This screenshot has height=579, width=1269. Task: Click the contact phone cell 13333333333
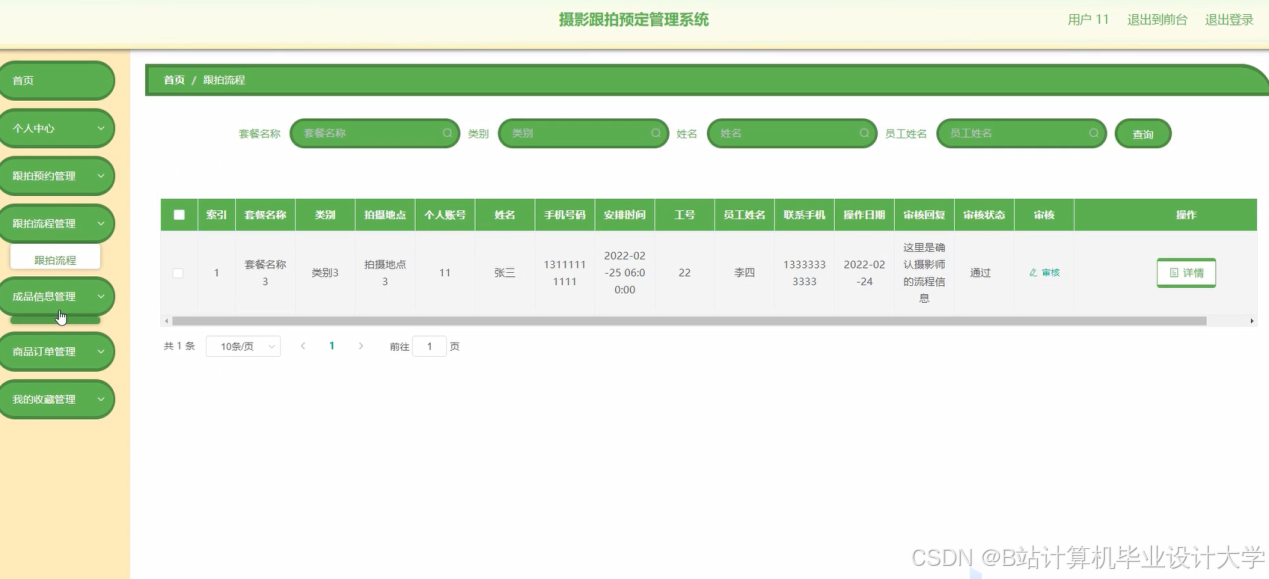pos(804,273)
